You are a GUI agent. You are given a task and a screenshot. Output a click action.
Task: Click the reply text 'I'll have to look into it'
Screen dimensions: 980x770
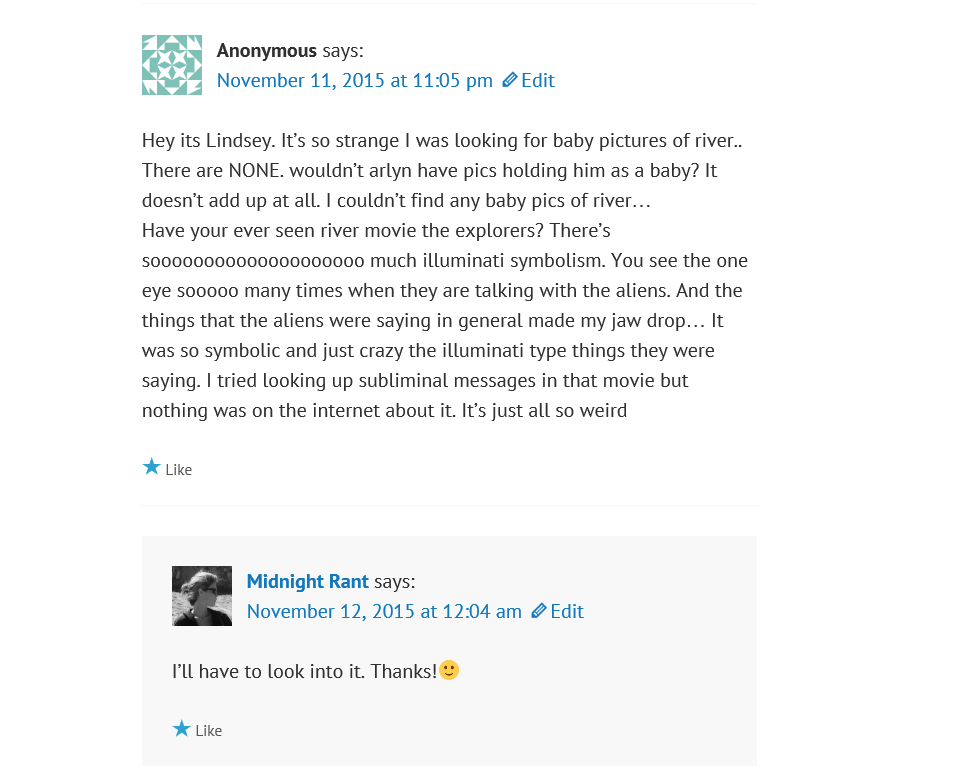click(268, 671)
